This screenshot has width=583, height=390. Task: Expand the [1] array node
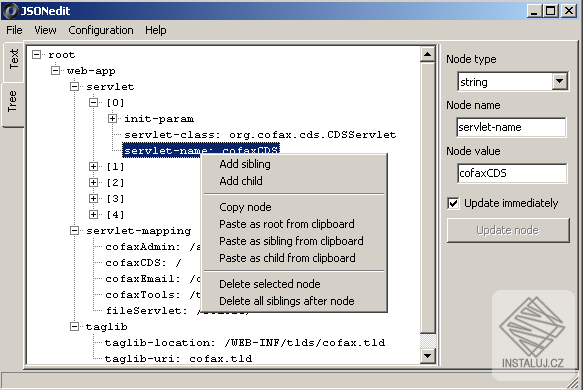click(93, 167)
